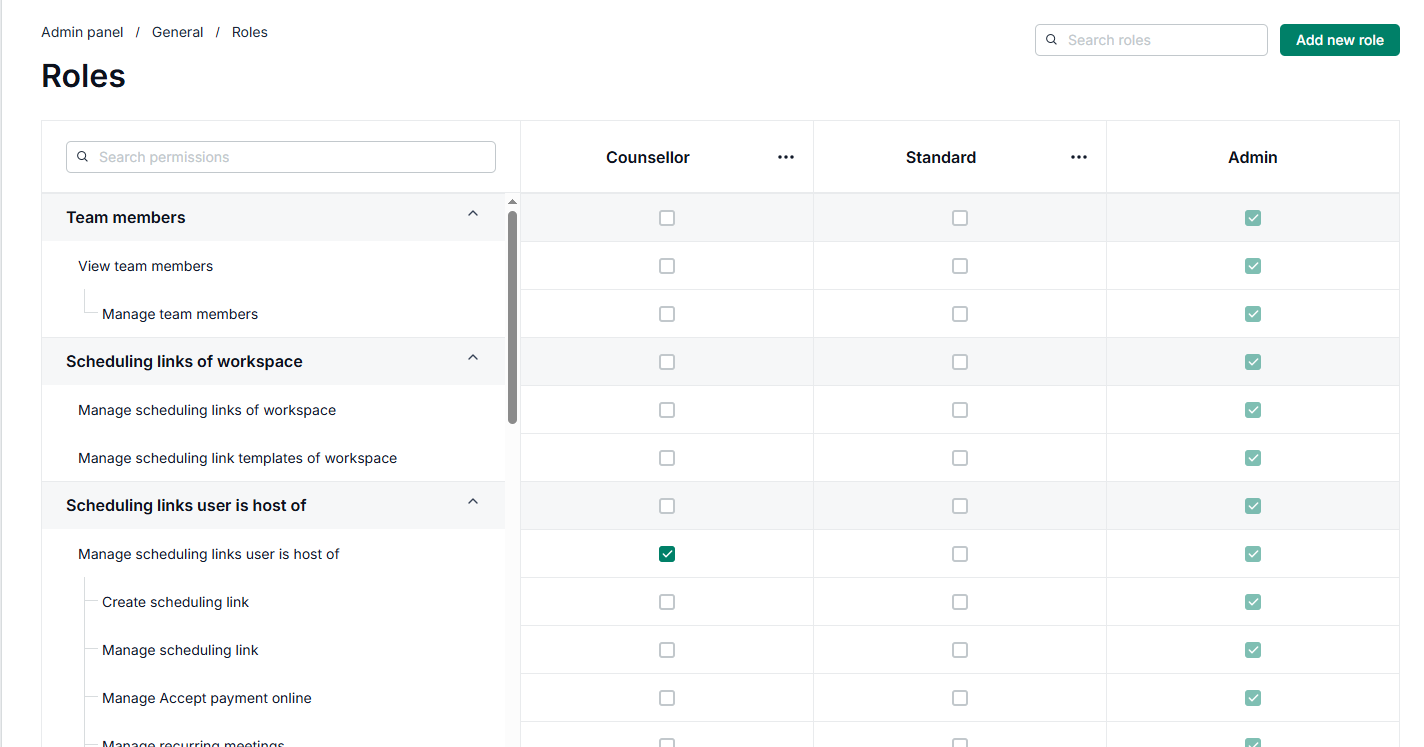Check Scheduling links user is host of for Standard
1424x747 pixels.
(960, 506)
